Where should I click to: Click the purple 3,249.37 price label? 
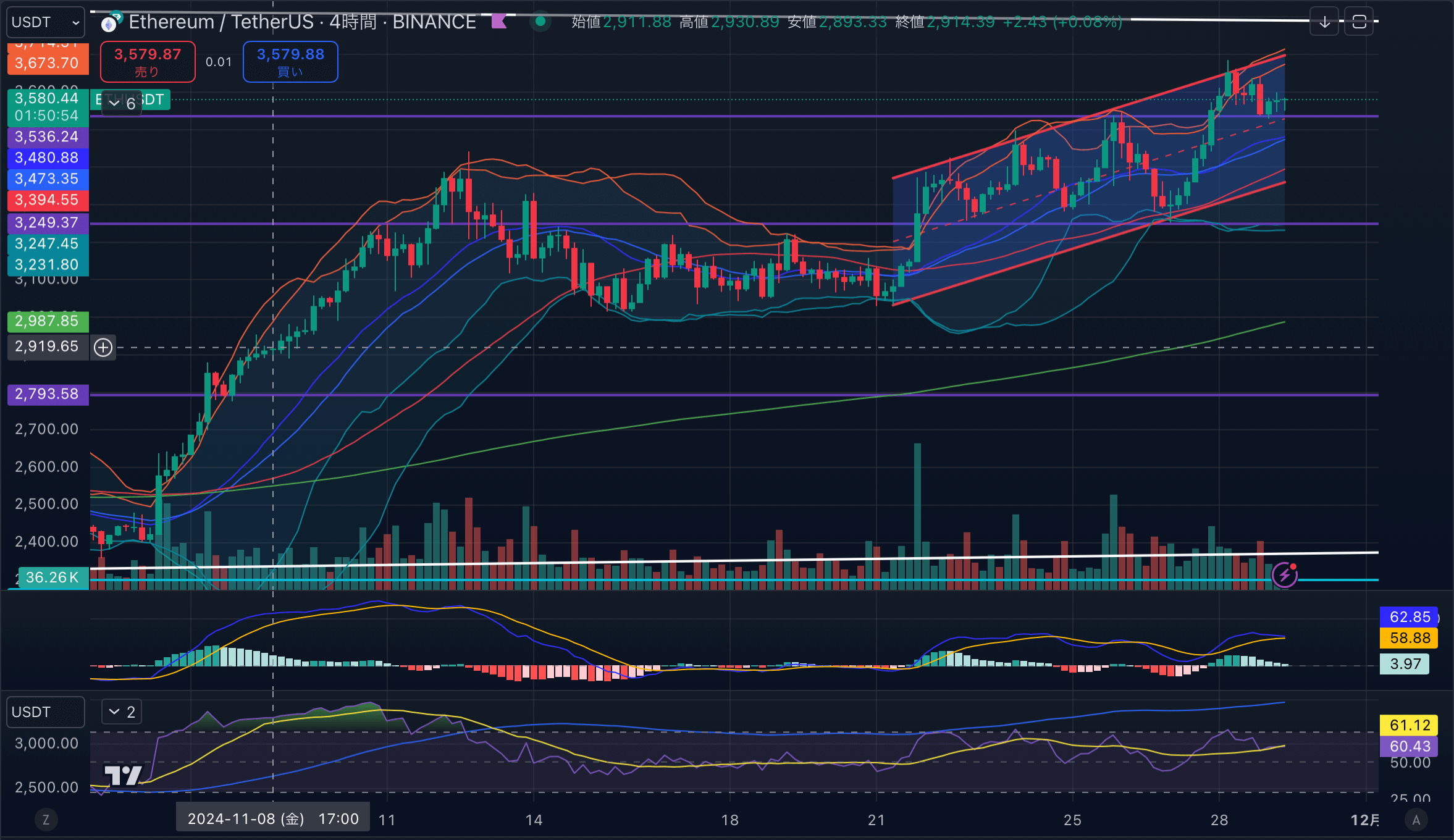(x=48, y=223)
